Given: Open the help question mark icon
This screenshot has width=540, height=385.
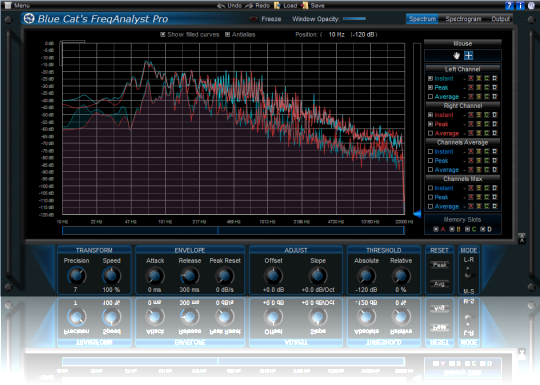Looking at the screenshot, I should point(509,6).
